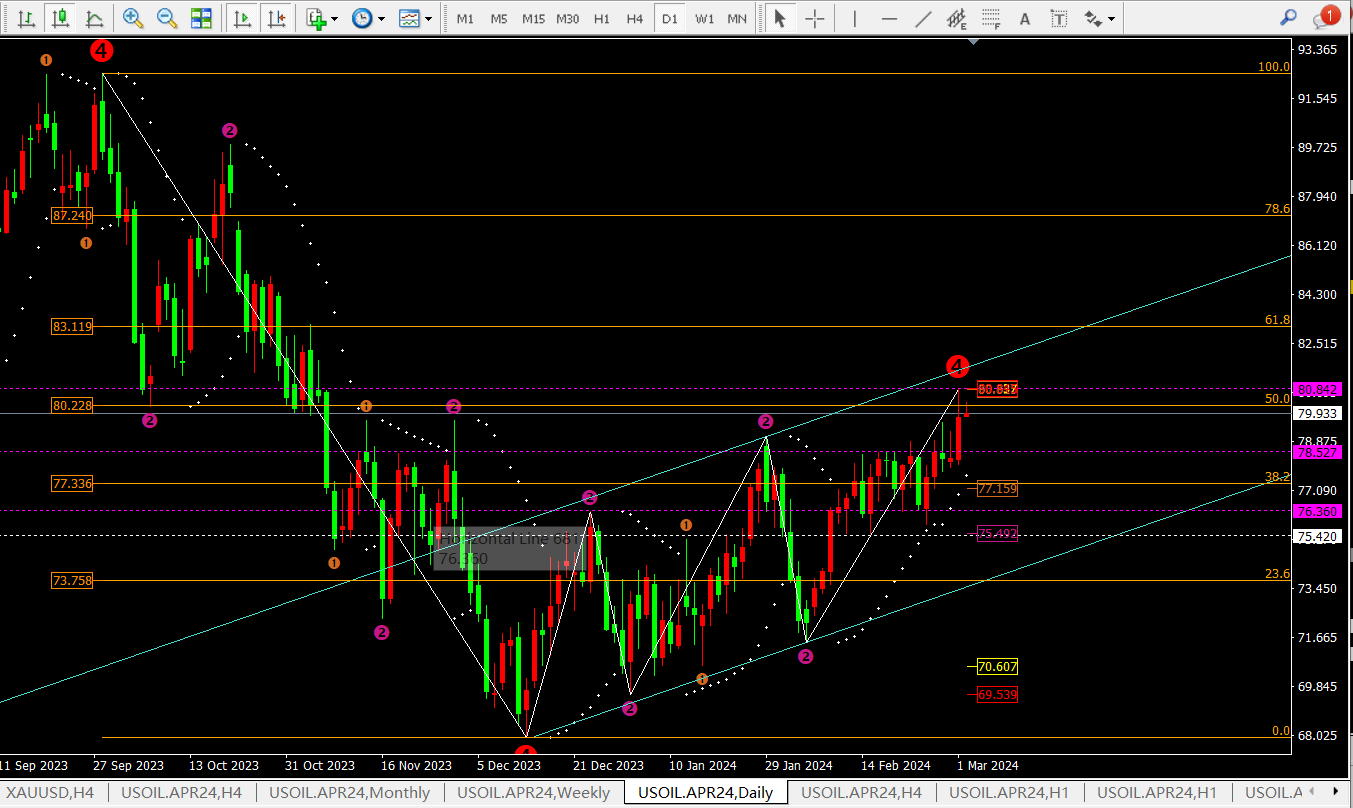Zoom out of the chart
The image size is (1353, 808).
point(167,18)
